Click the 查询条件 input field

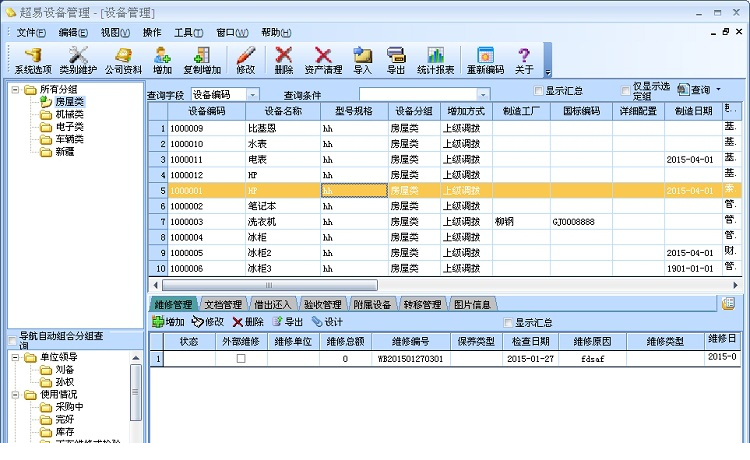(418, 94)
